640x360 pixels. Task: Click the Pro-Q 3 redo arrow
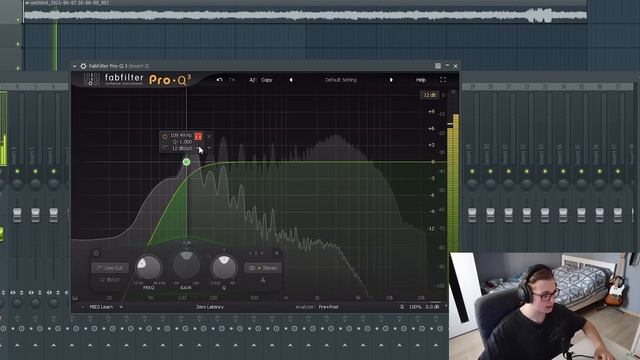tap(232, 80)
